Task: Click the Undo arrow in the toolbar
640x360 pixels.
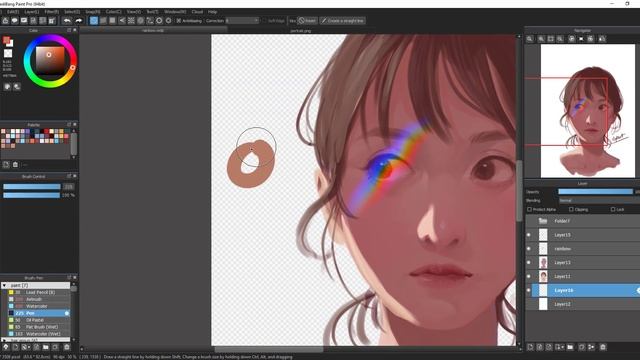Action: coord(67,20)
